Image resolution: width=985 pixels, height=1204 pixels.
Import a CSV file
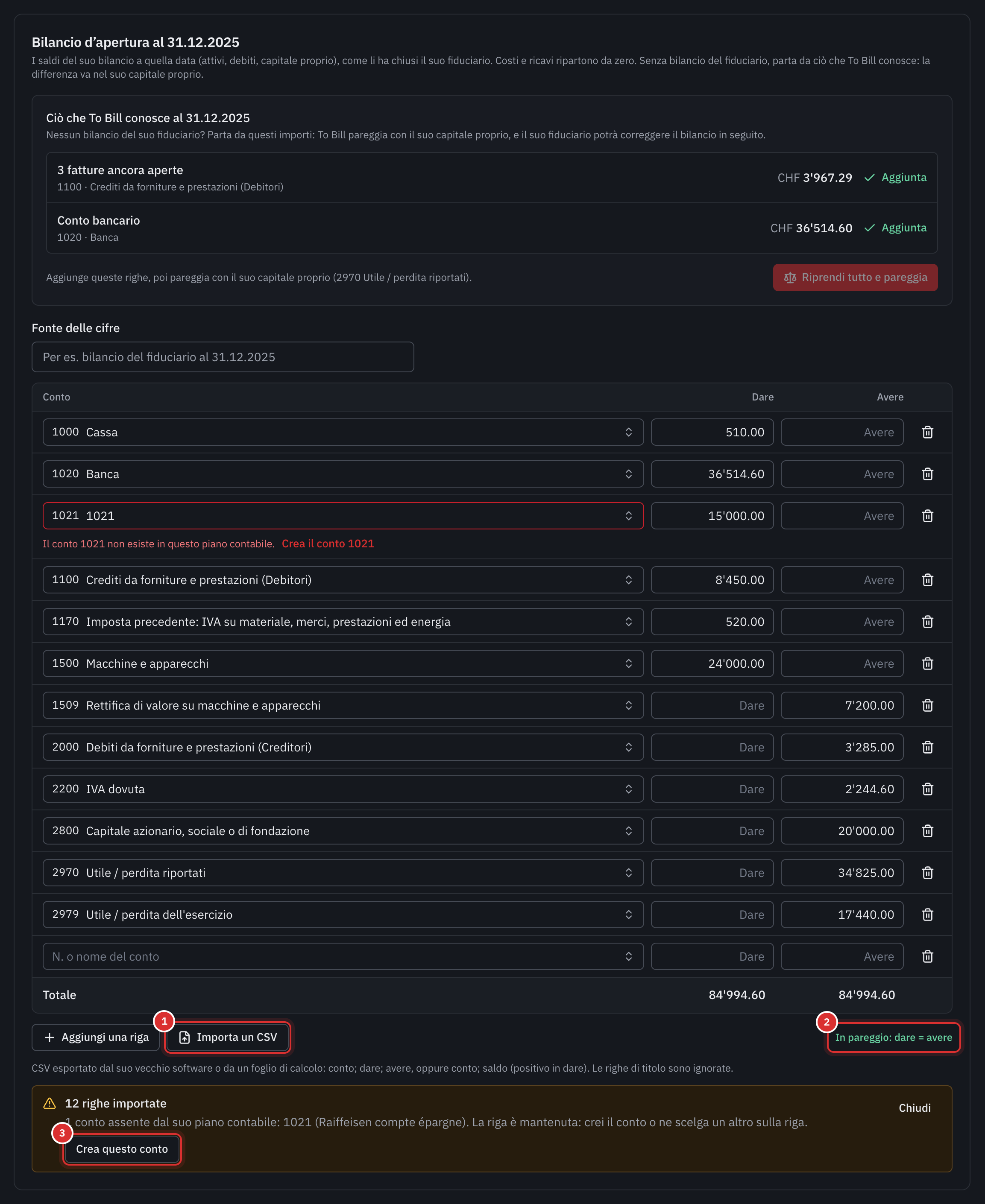228,1037
